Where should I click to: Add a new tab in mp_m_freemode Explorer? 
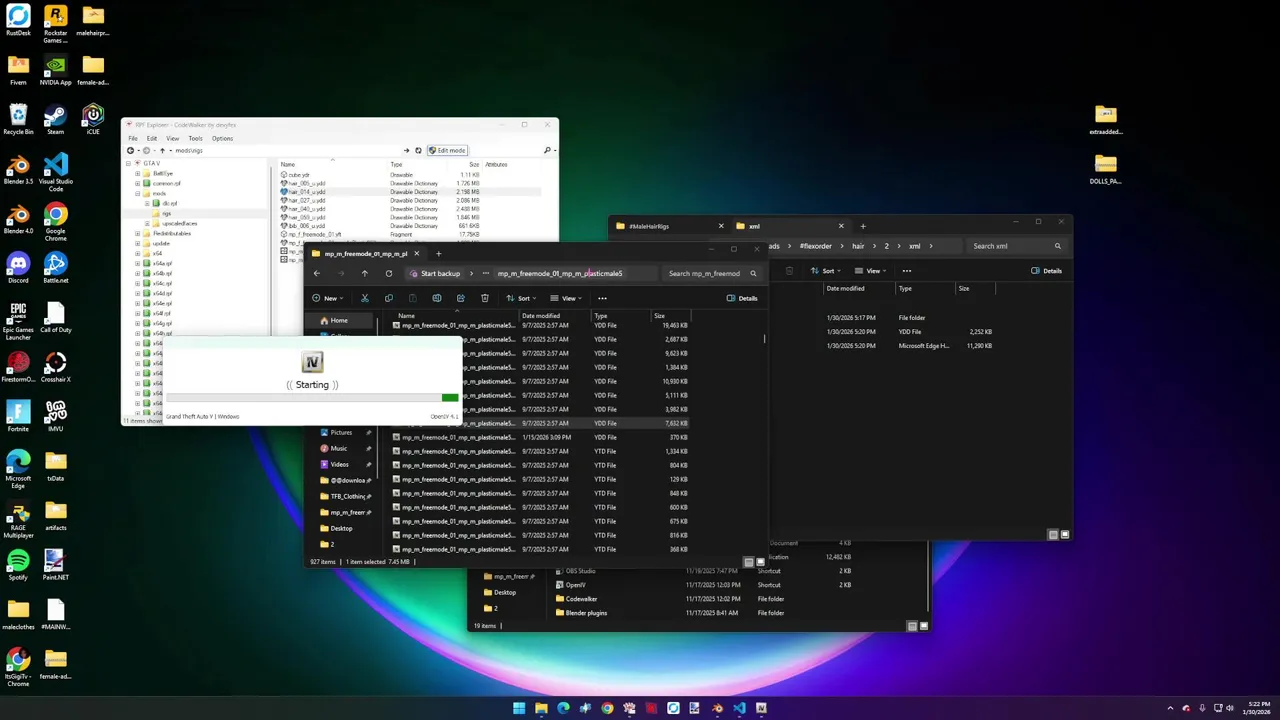click(x=438, y=253)
